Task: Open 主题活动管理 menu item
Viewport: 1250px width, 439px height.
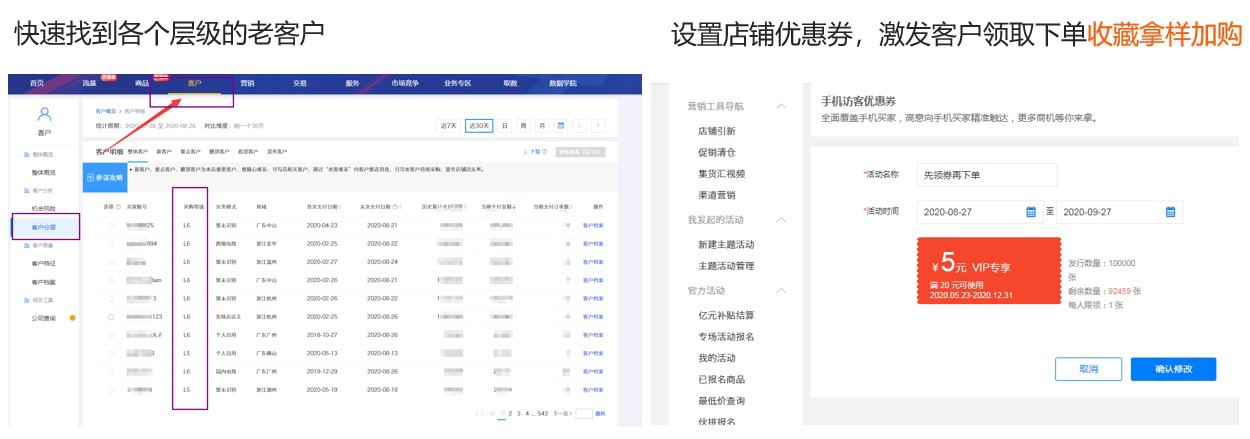Action: pos(726,266)
